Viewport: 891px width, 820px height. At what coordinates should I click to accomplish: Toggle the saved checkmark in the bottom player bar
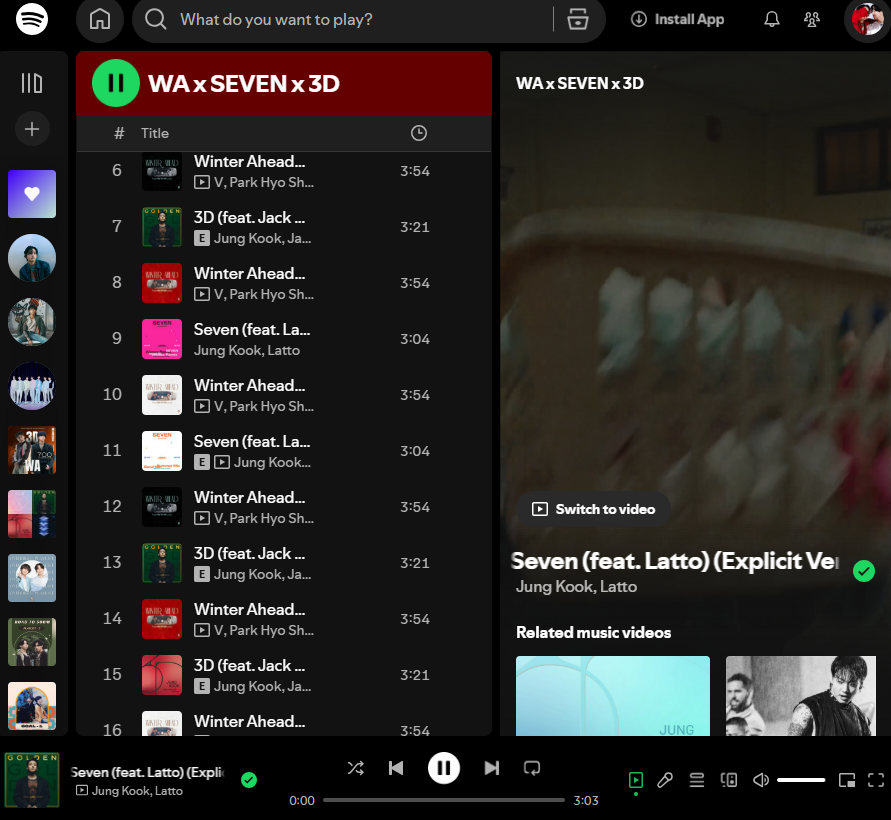(249, 780)
